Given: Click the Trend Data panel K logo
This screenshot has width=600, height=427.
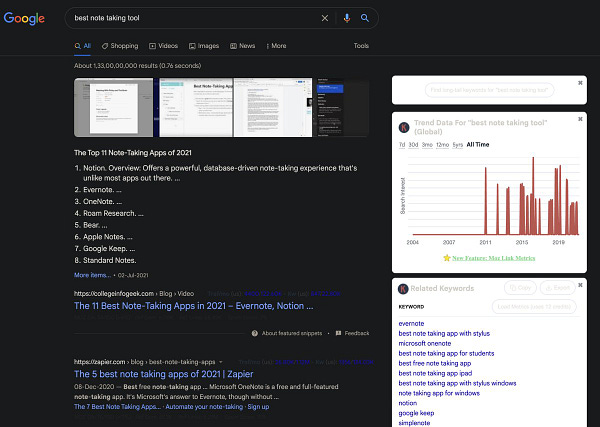Looking at the screenshot, I should [x=404, y=127].
